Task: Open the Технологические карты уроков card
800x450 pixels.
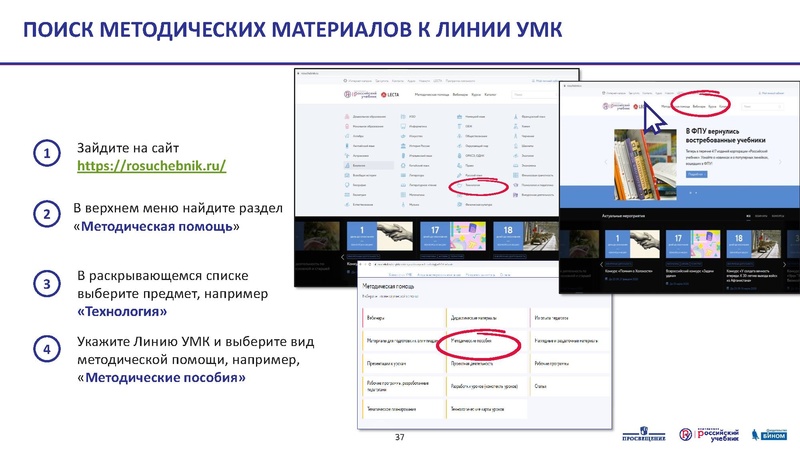Action: pos(488,409)
